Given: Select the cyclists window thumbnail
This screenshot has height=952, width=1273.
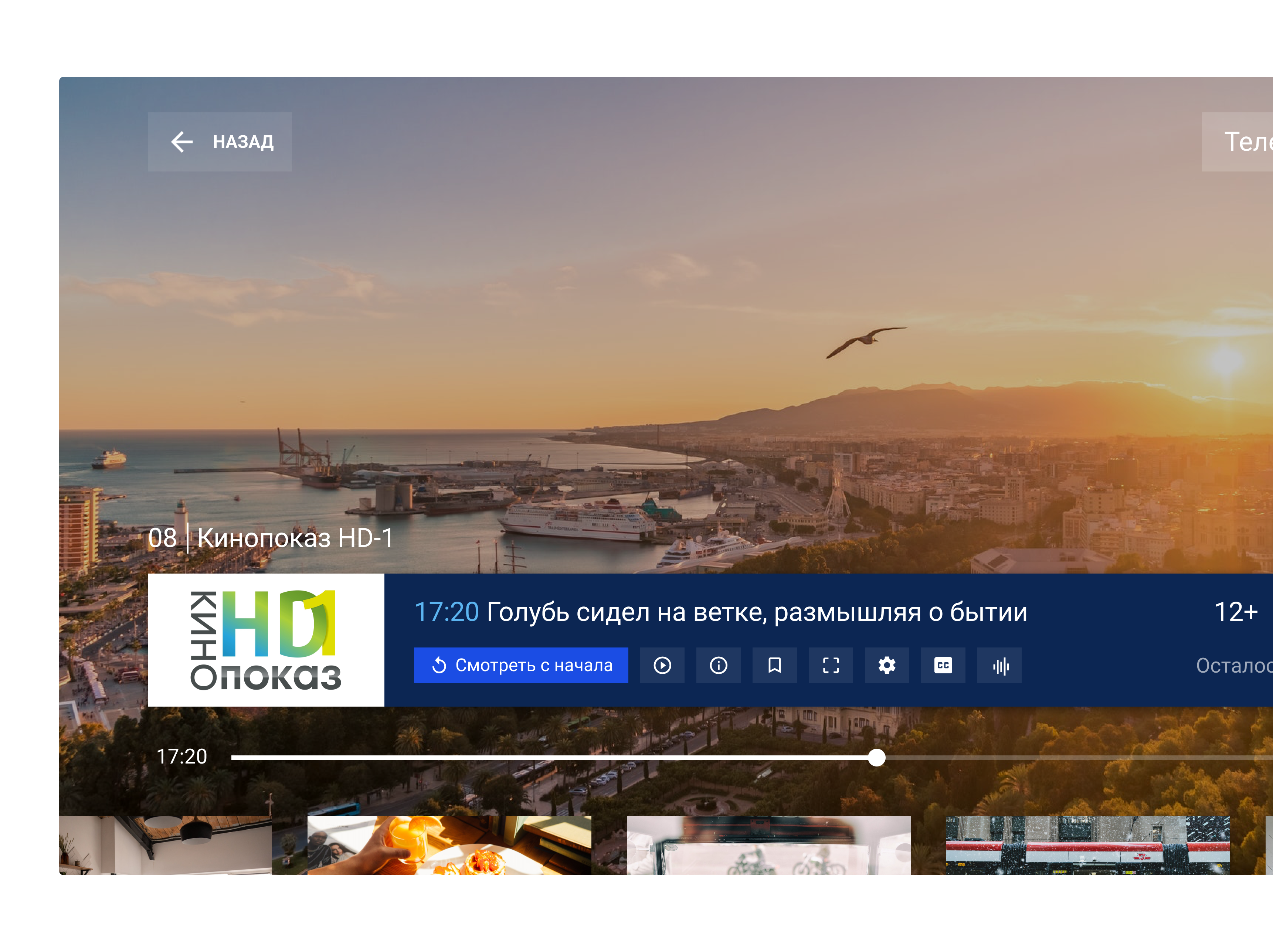Looking at the screenshot, I should tap(769, 845).
